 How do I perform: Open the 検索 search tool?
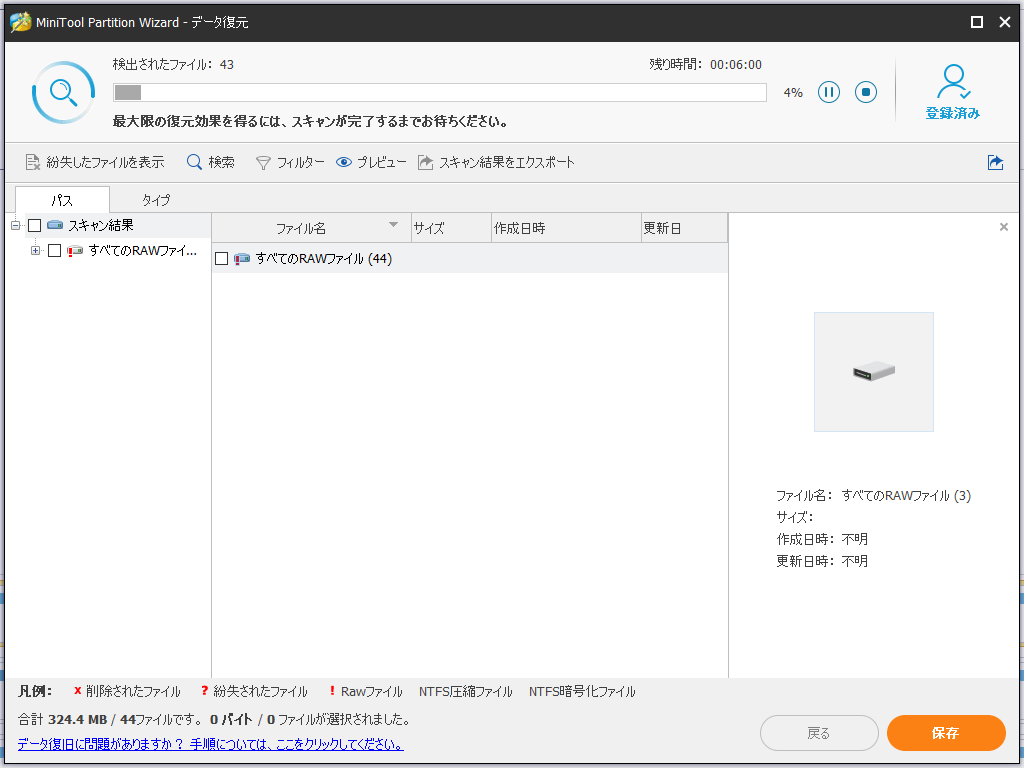click(x=195, y=162)
